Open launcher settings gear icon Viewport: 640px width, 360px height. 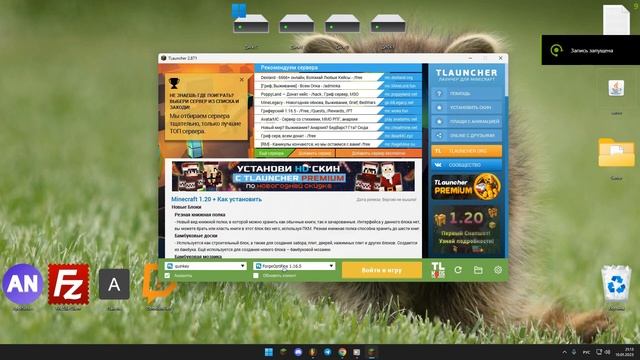[498, 270]
